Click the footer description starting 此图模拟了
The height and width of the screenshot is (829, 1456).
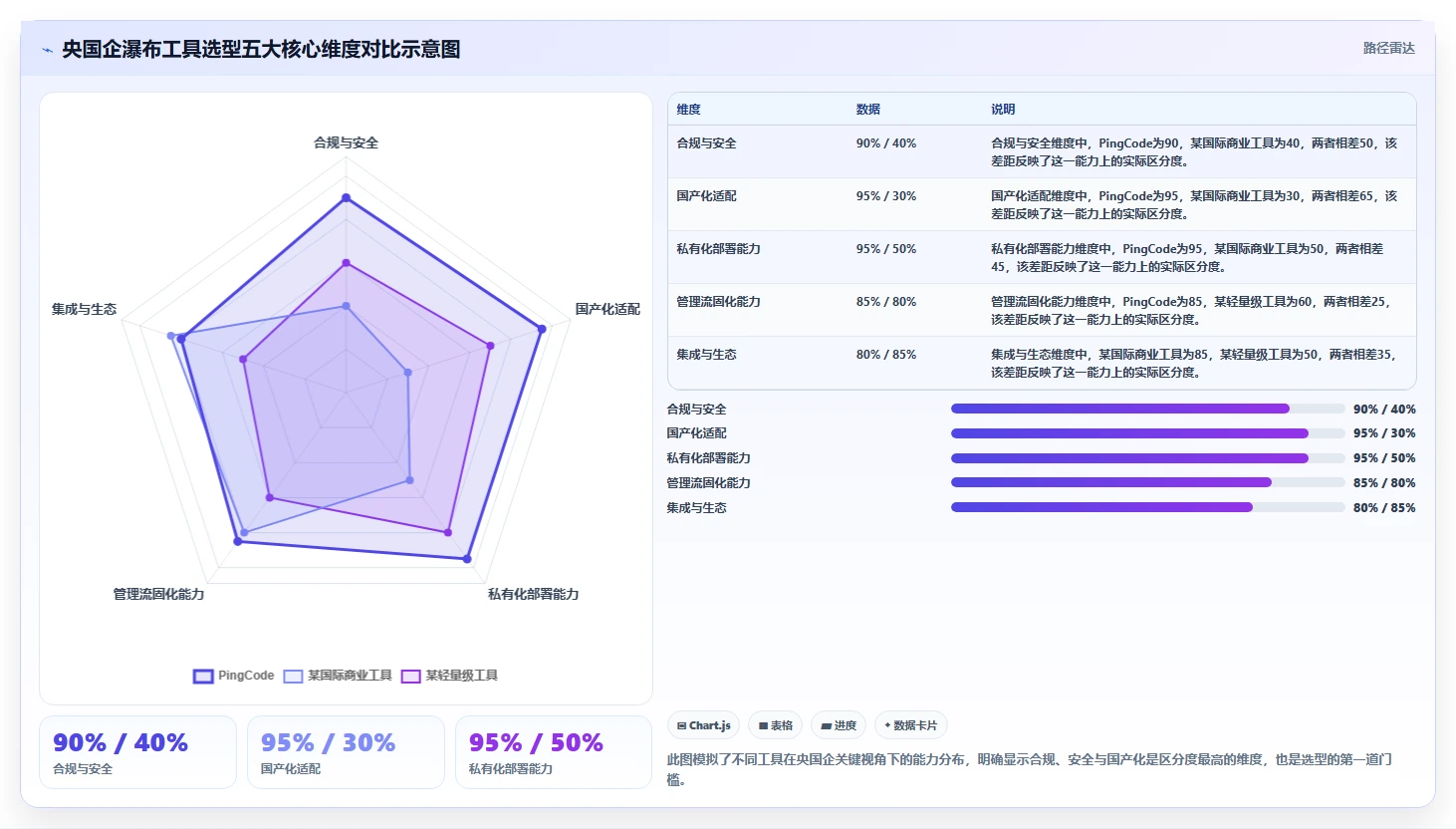1030,769
